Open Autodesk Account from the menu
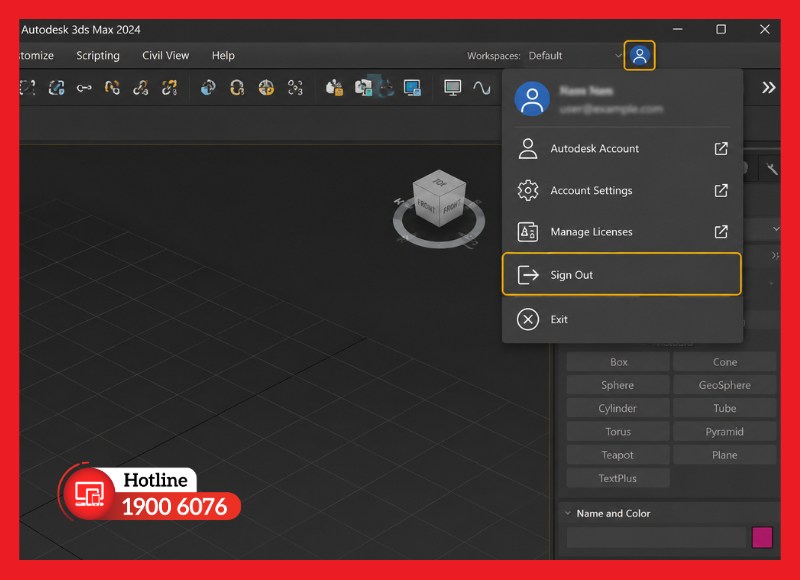The height and width of the screenshot is (580, 800). [621, 148]
